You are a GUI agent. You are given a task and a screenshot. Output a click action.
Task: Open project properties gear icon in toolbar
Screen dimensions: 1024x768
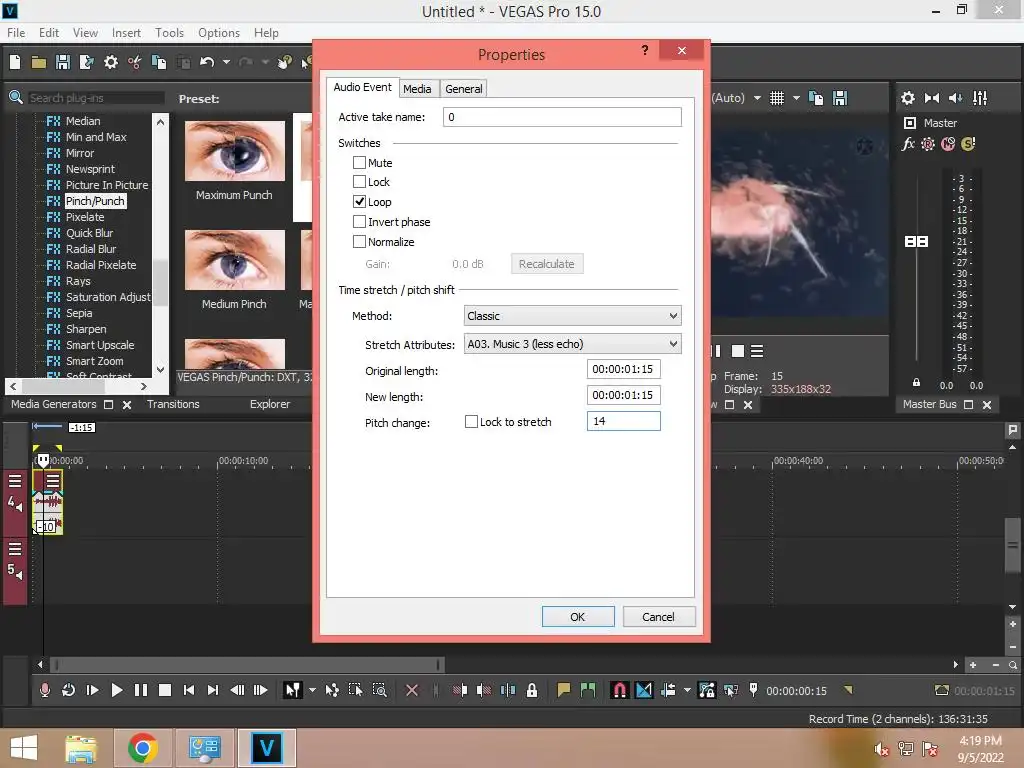111,62
